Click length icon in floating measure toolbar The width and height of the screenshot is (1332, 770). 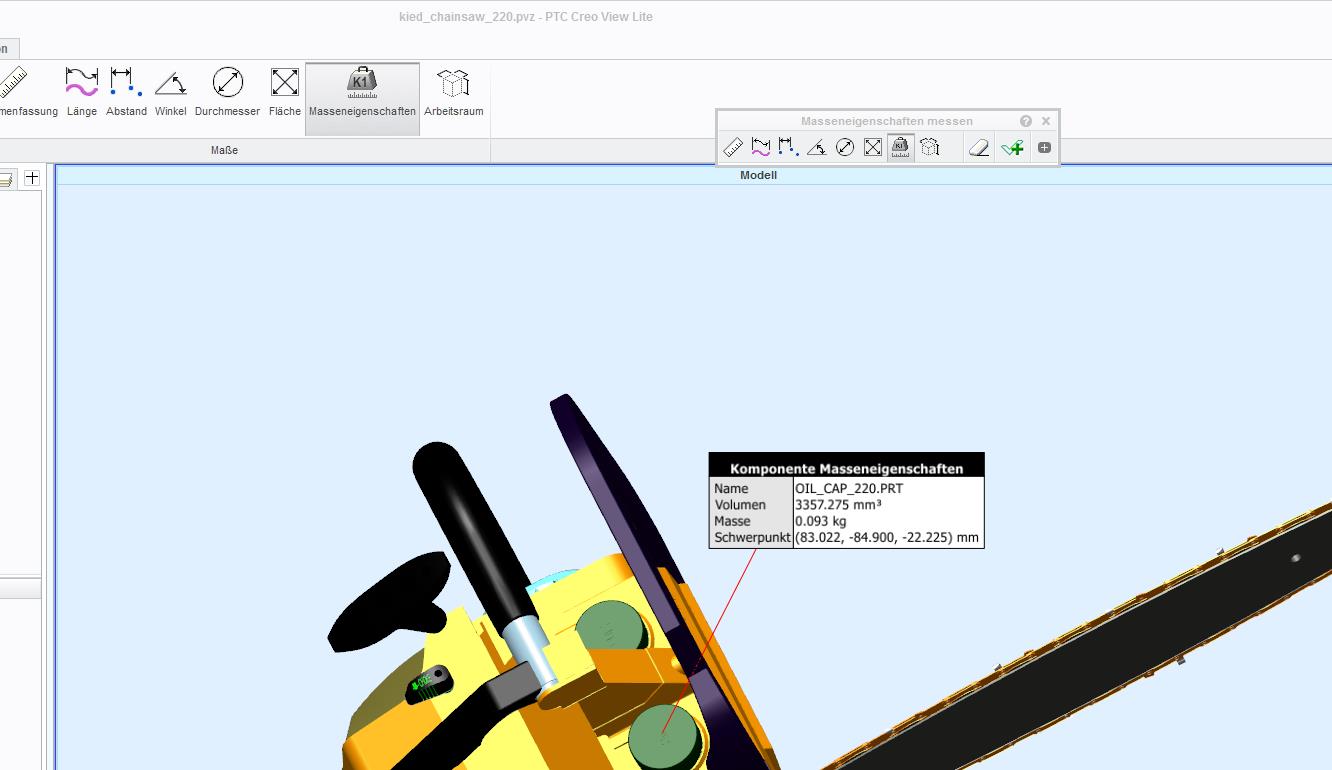pyautogui.click(x=761, y=148)
